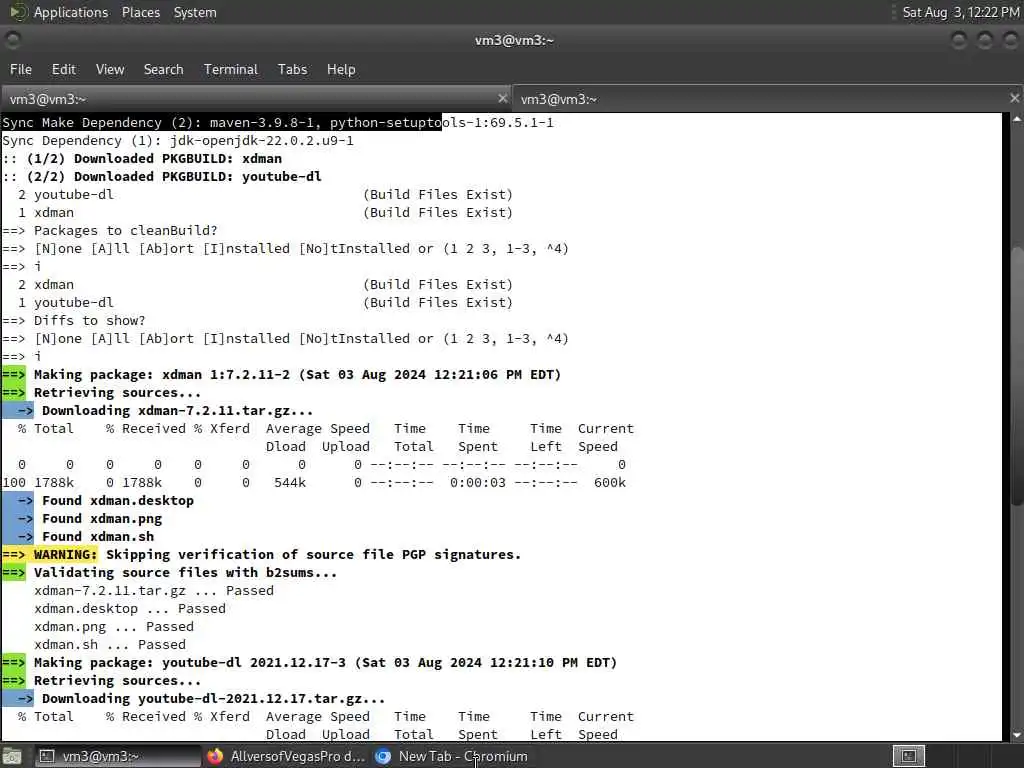Close the terminal window from title bar
The image size is (1024, 768).
[x=1010, y=40]
